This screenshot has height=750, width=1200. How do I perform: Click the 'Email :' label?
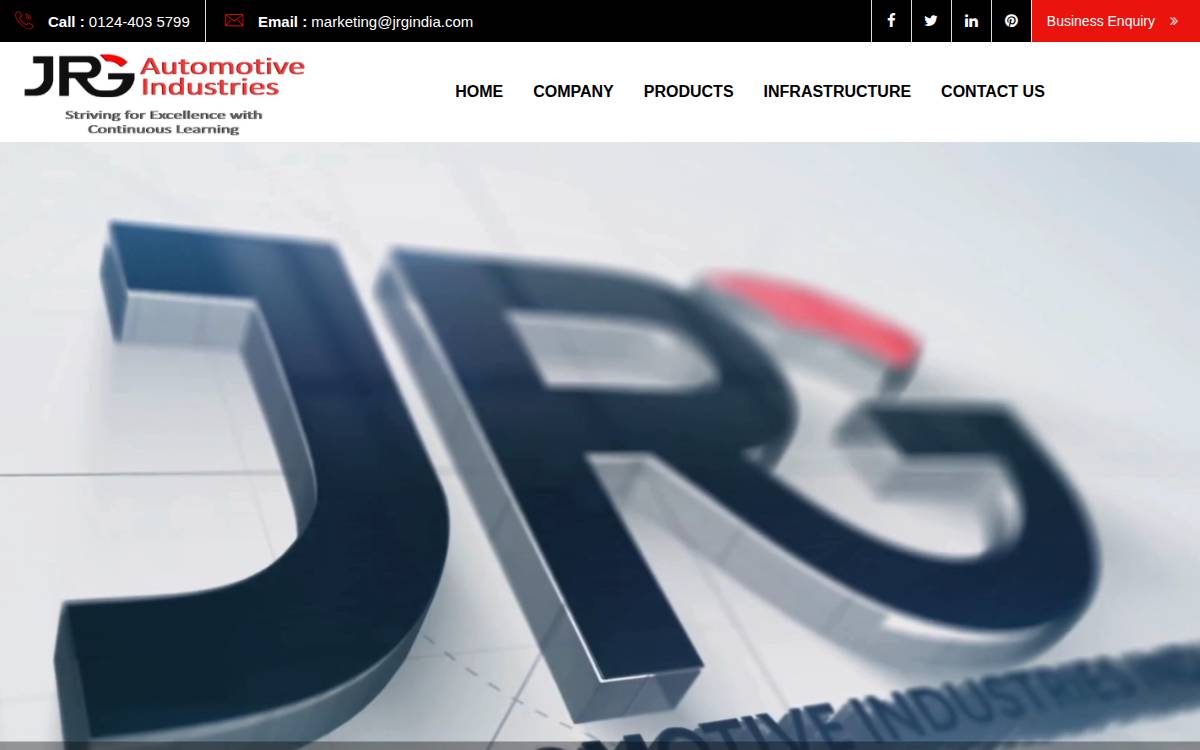point(282,21)
